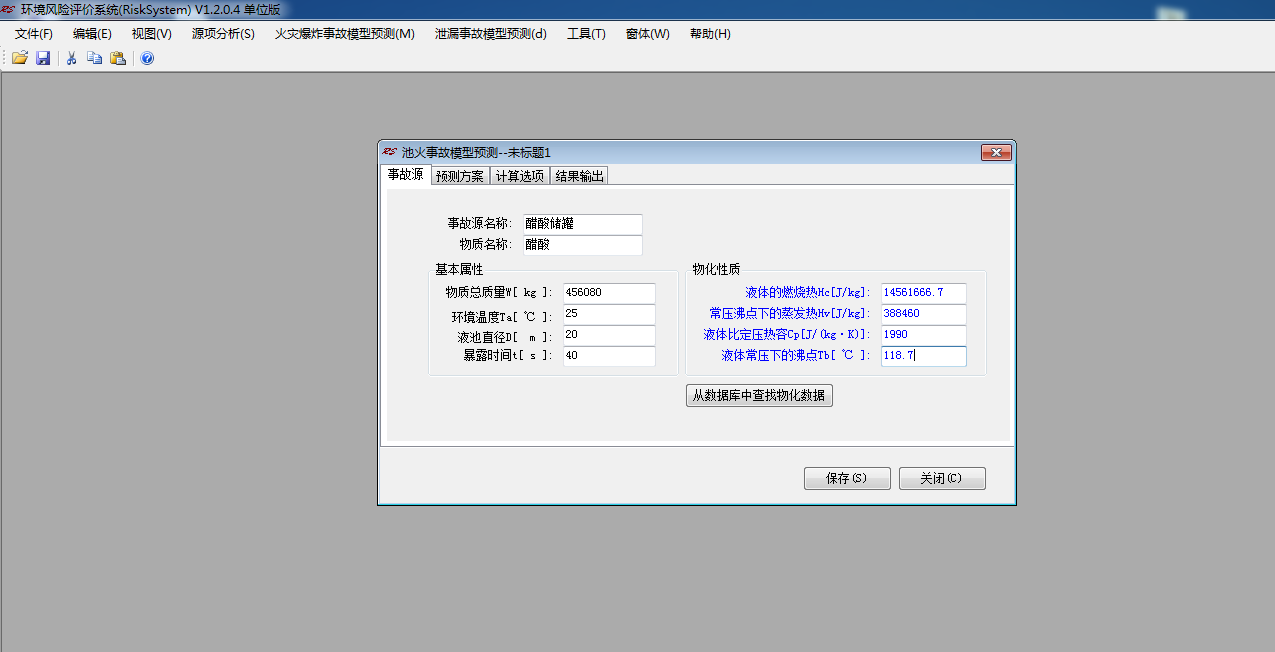This screenshot has width=1275, height=652.
Task: Click the 池火事故模型预测 dialog title text
Action: tap(476, 153)
